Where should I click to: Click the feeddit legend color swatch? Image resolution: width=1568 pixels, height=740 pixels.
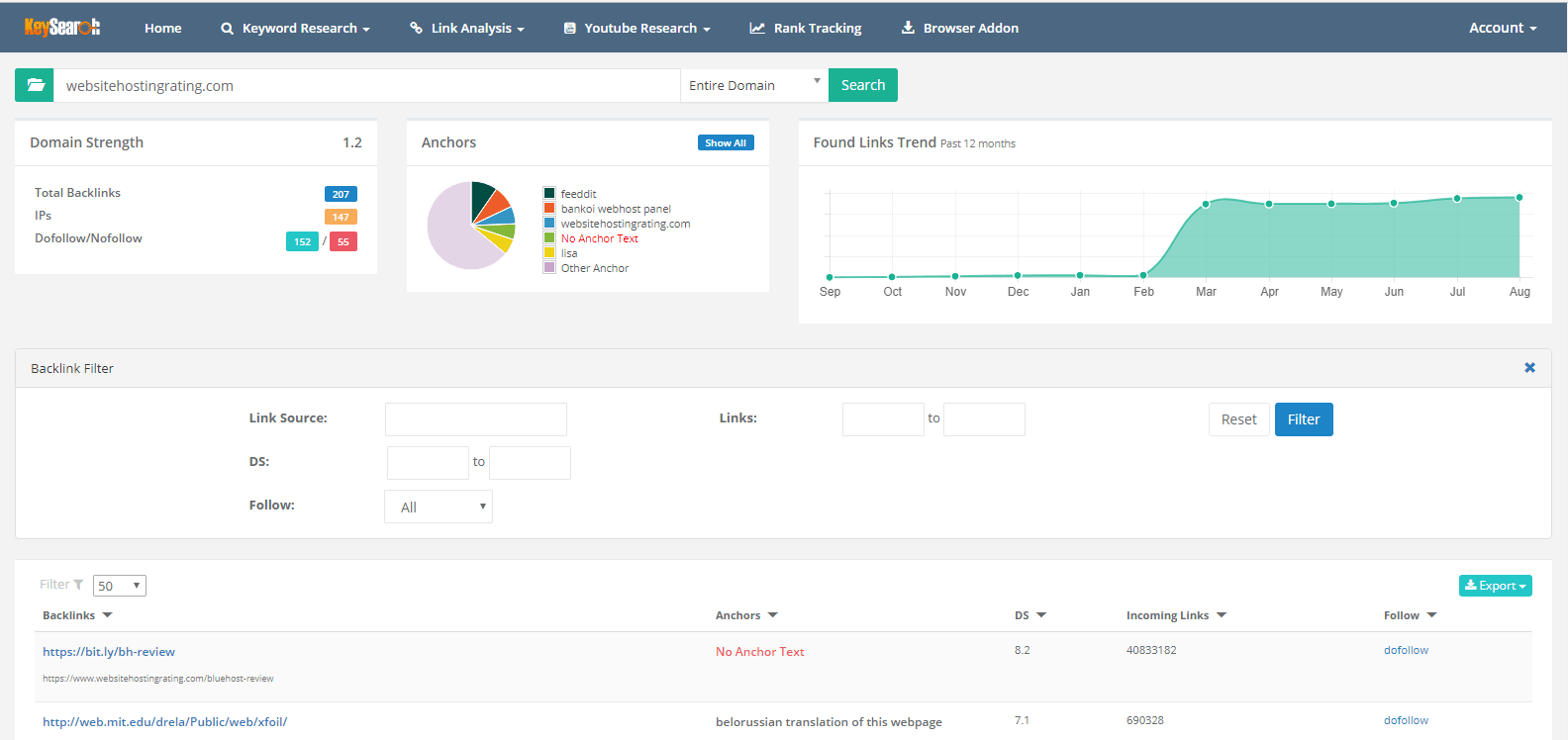[x=549, y=194]
